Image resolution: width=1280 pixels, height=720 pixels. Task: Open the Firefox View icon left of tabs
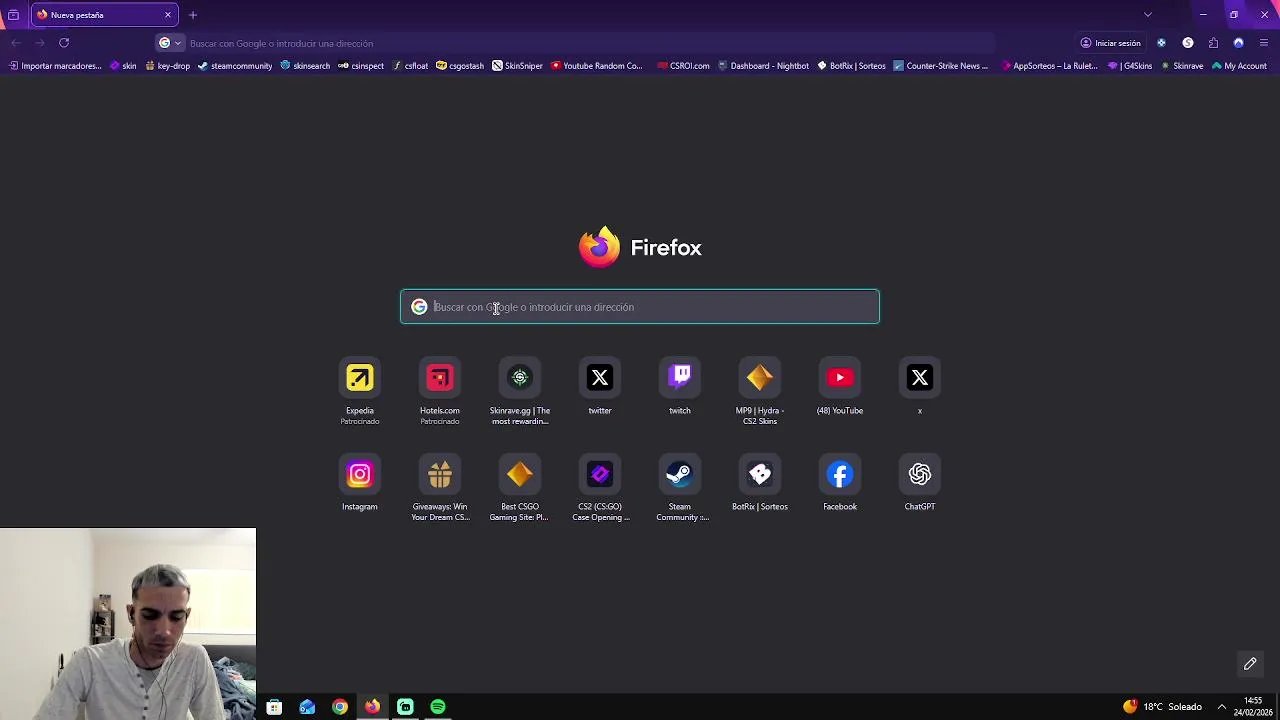click(x=13, y=15)
